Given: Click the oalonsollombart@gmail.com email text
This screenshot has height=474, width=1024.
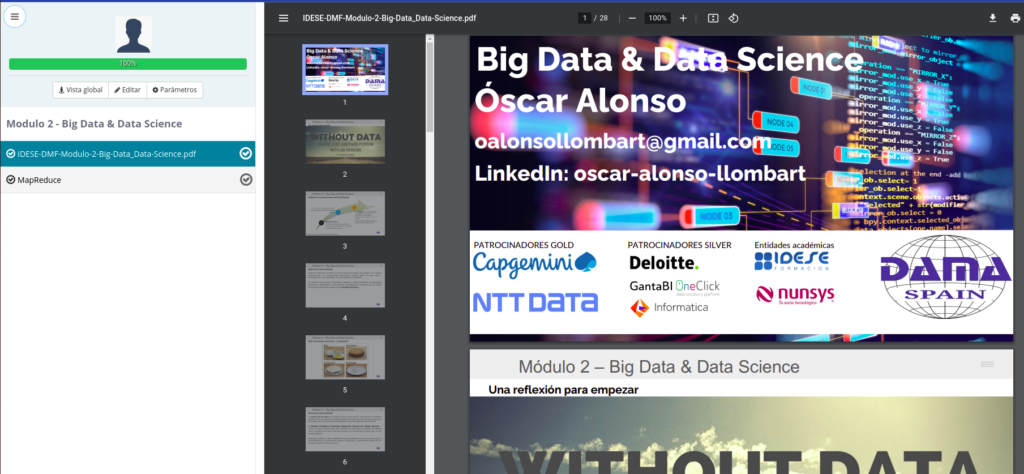Looking at the screenshot, I should tap(623, 142).
